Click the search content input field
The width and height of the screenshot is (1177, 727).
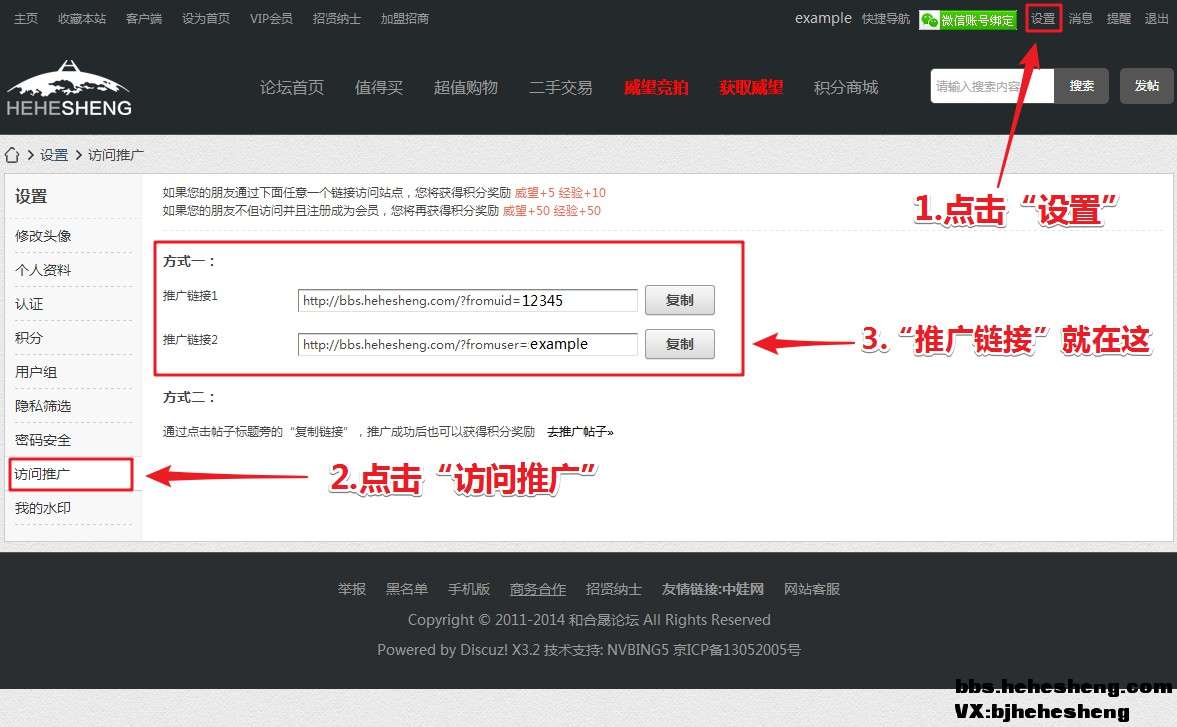click(x=990, y=87)
